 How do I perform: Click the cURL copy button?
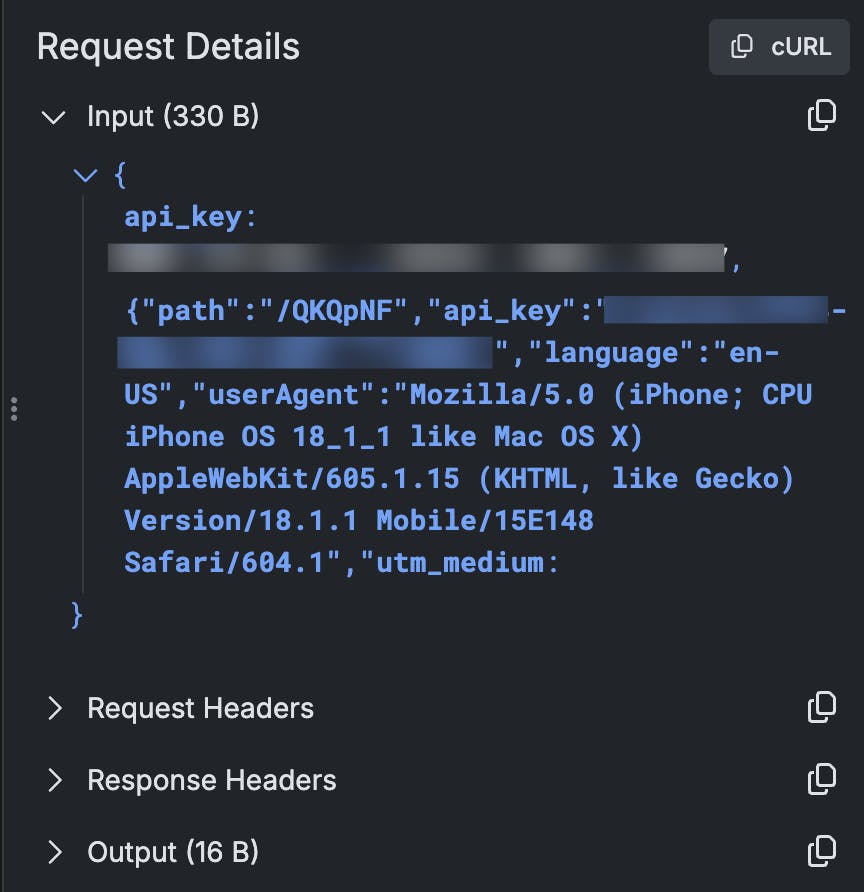click(x=779, y=47)
